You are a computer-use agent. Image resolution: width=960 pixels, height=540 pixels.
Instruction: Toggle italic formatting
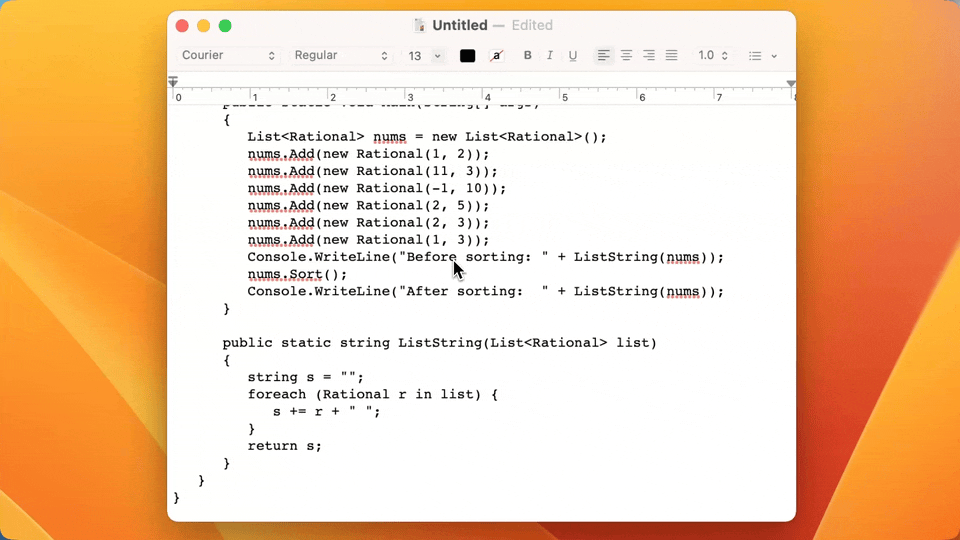pos(550,56)
